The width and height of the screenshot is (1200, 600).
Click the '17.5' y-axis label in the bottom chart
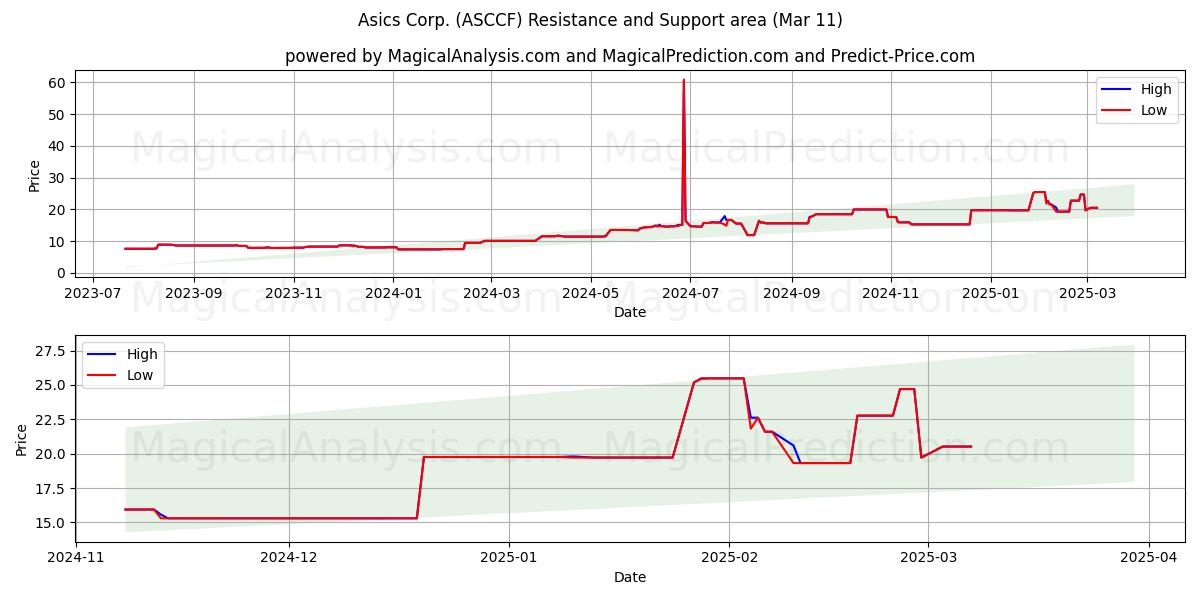pyautogui.click(x=53, y=488)
